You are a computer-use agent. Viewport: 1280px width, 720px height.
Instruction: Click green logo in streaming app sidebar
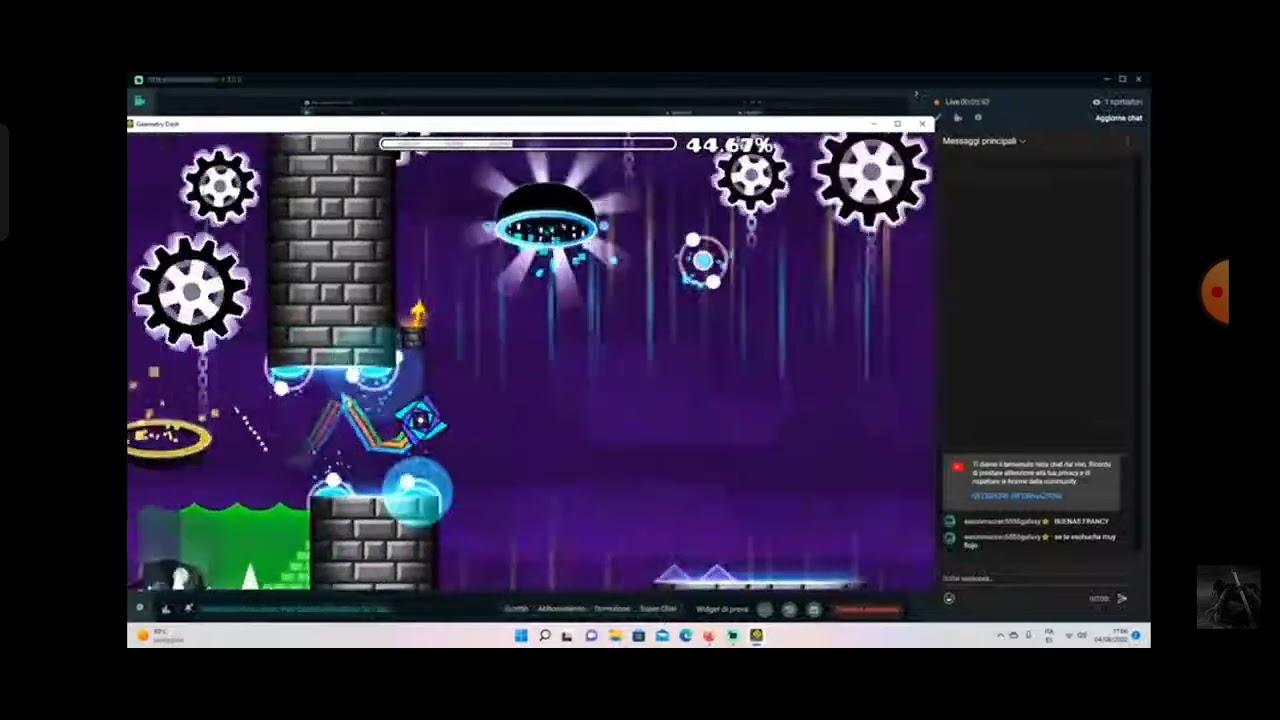139,101
